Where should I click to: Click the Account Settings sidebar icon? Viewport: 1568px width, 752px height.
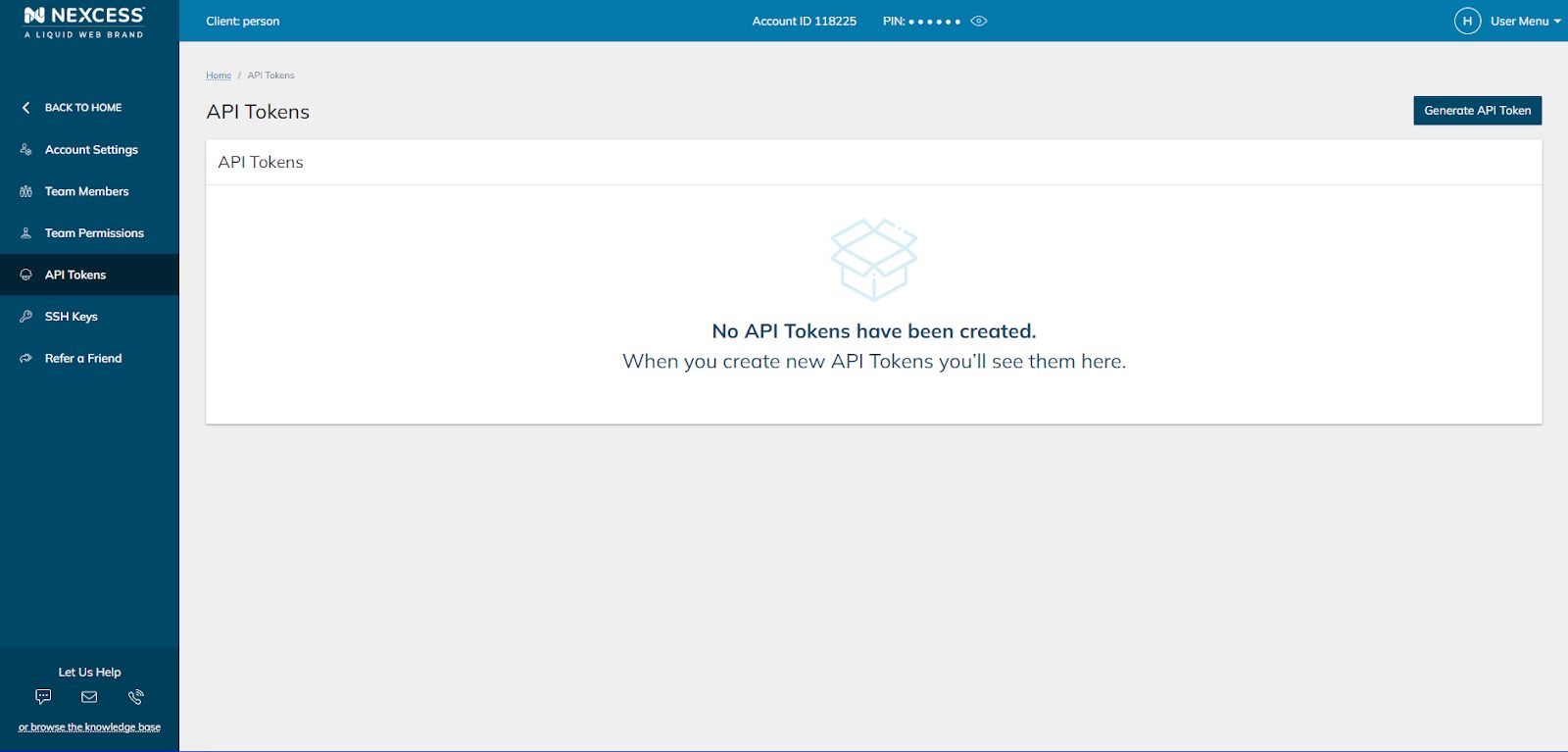tap(26, 150)
